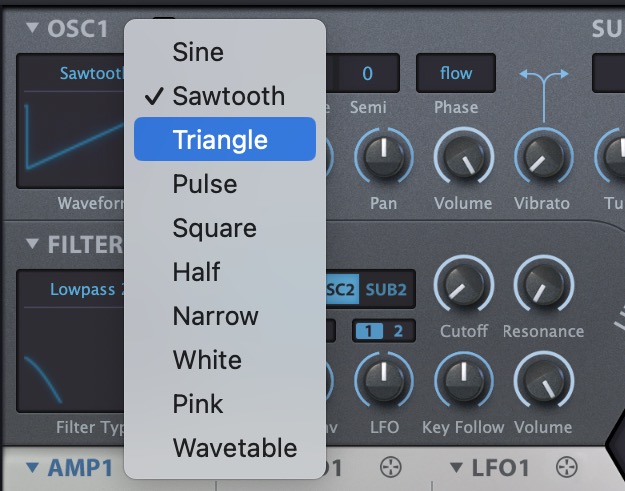Collapse the FILTER section disclosure triangle
The image size is (625, 491).
click(x=32, y=245)
